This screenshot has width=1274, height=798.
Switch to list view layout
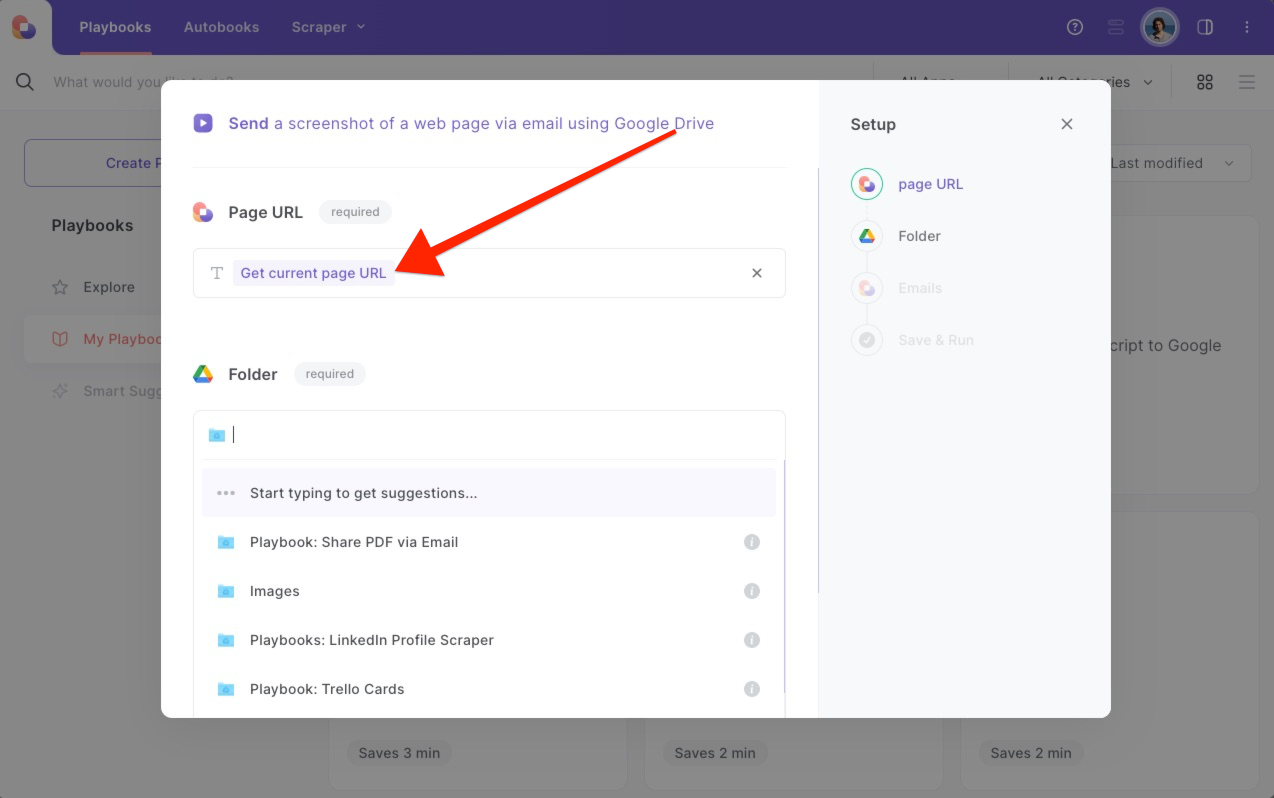[1246, 82]
